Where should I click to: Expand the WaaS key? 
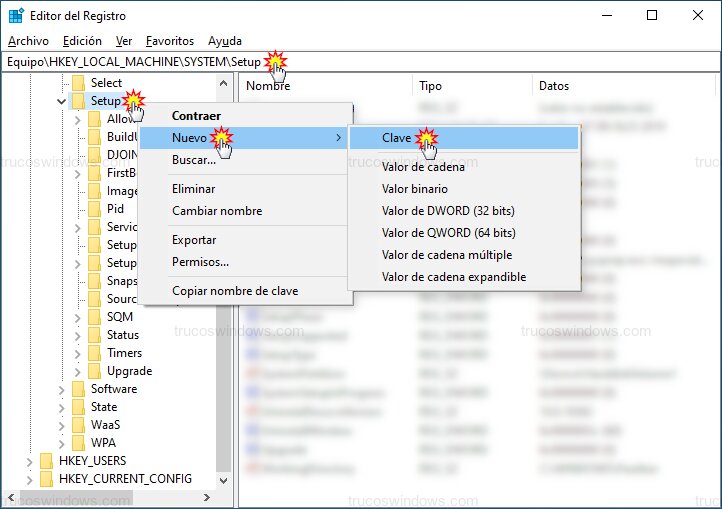(x=61, y=426)
